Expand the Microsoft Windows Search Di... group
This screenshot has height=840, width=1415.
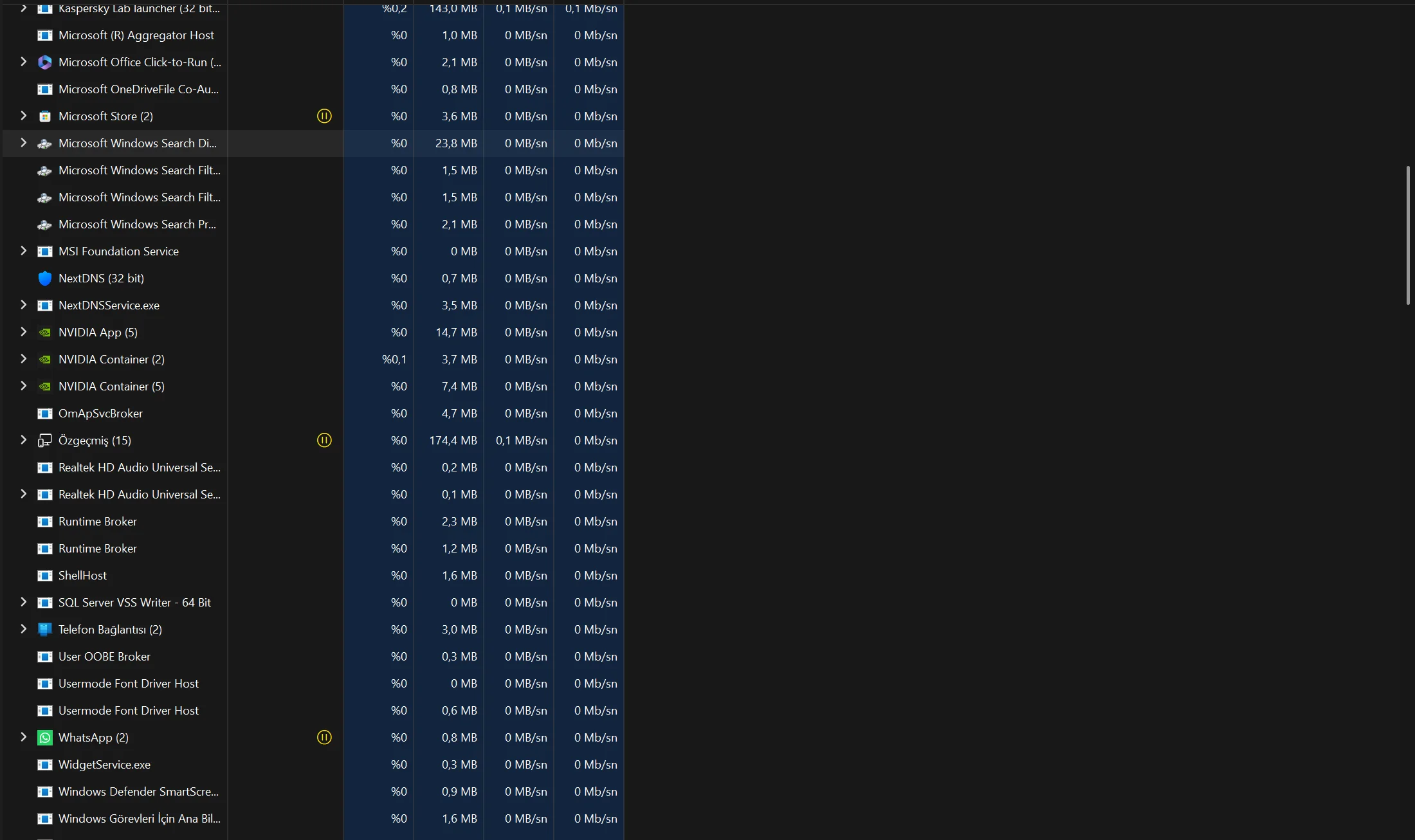tap(24, 143)
